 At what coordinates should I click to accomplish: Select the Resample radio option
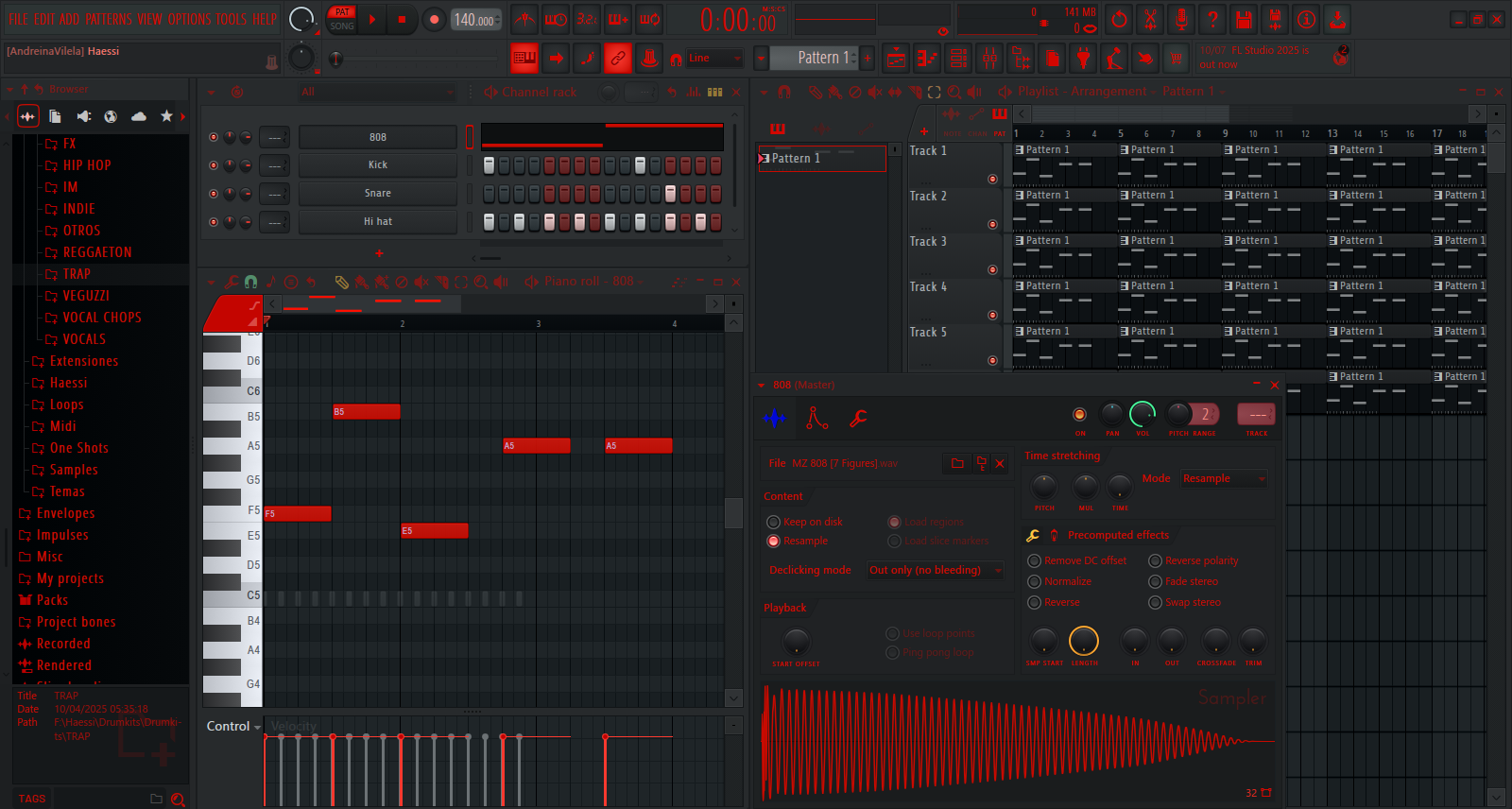point(773,541)
